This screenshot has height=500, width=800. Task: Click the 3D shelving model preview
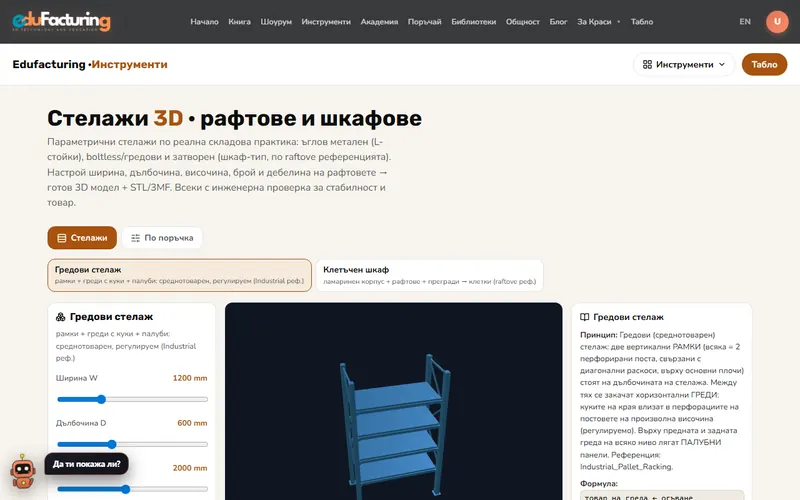pos(393,402)
